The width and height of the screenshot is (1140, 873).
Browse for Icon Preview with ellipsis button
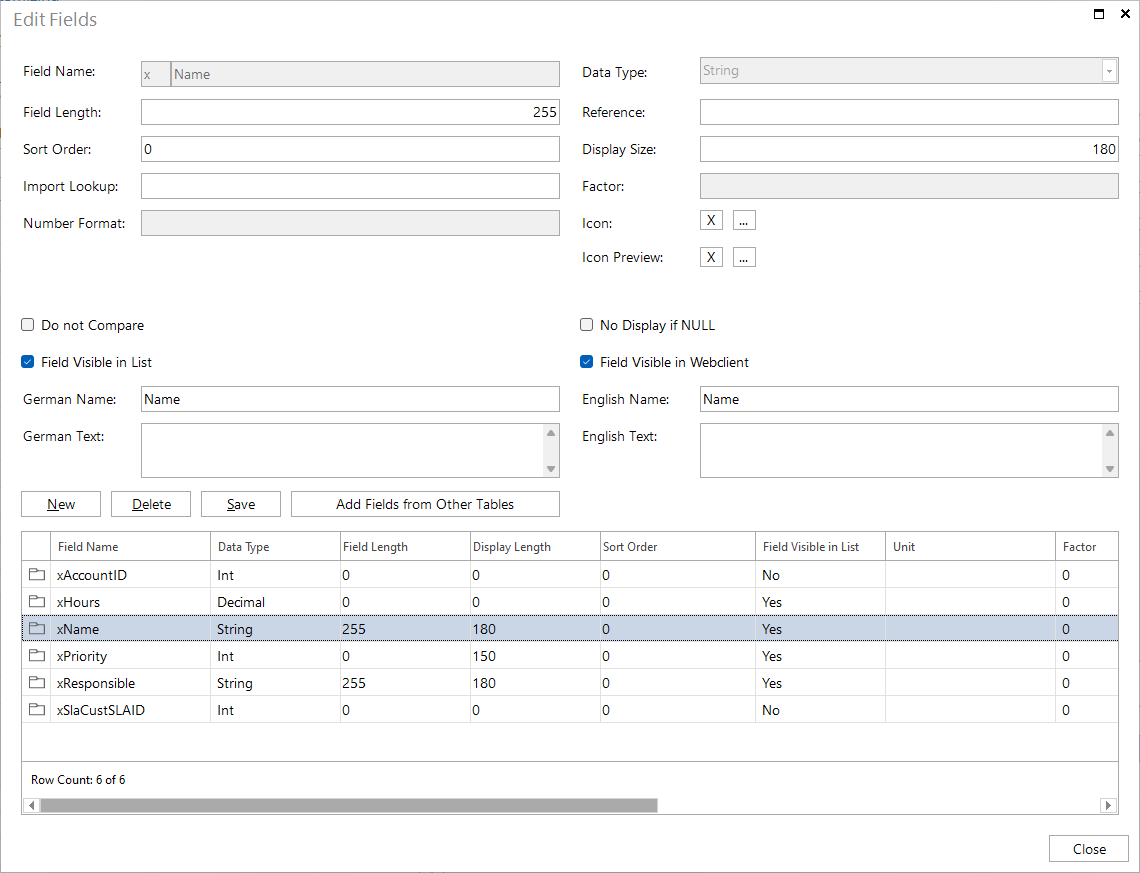click(744, 257)
